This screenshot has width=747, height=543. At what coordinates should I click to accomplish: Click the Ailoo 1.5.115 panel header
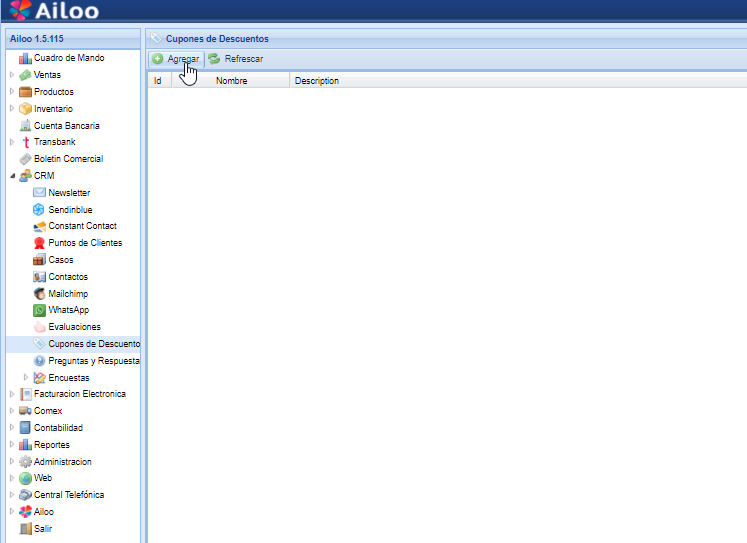[x=73, y=39]
